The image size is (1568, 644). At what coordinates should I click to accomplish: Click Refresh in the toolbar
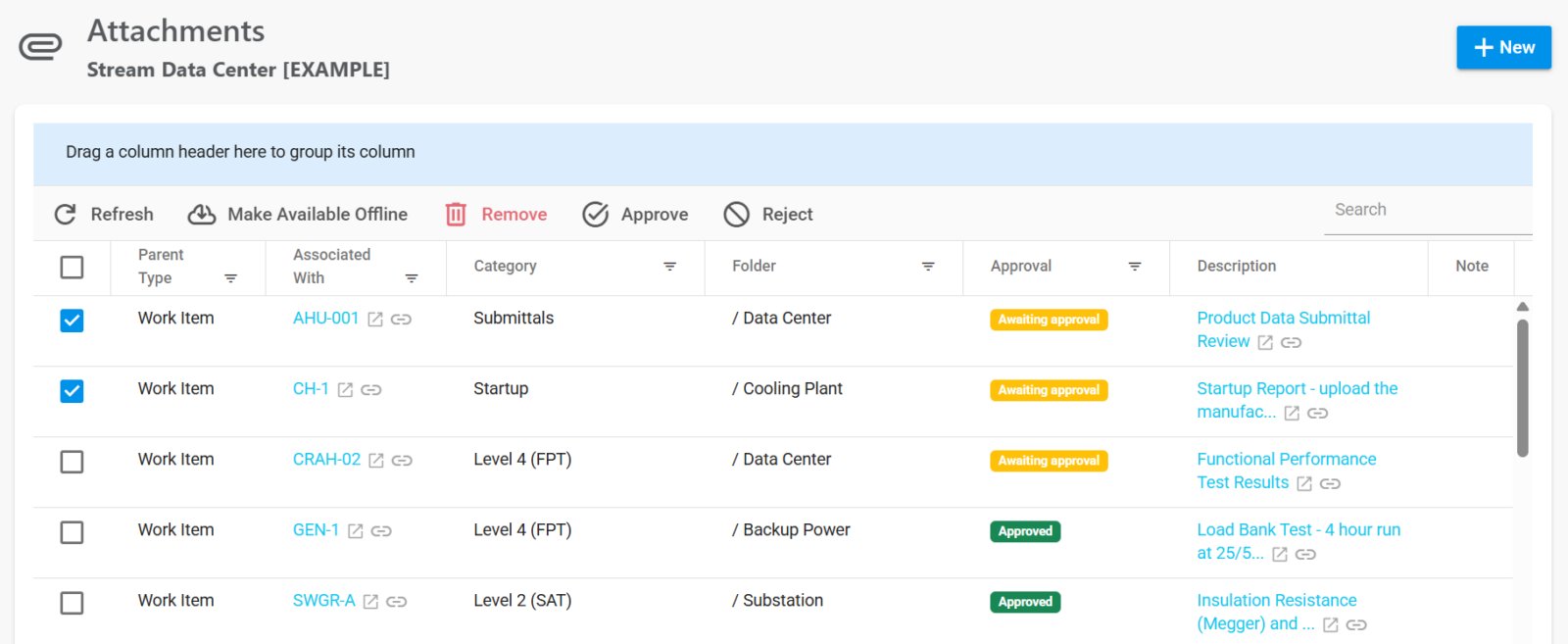(104, 215)
